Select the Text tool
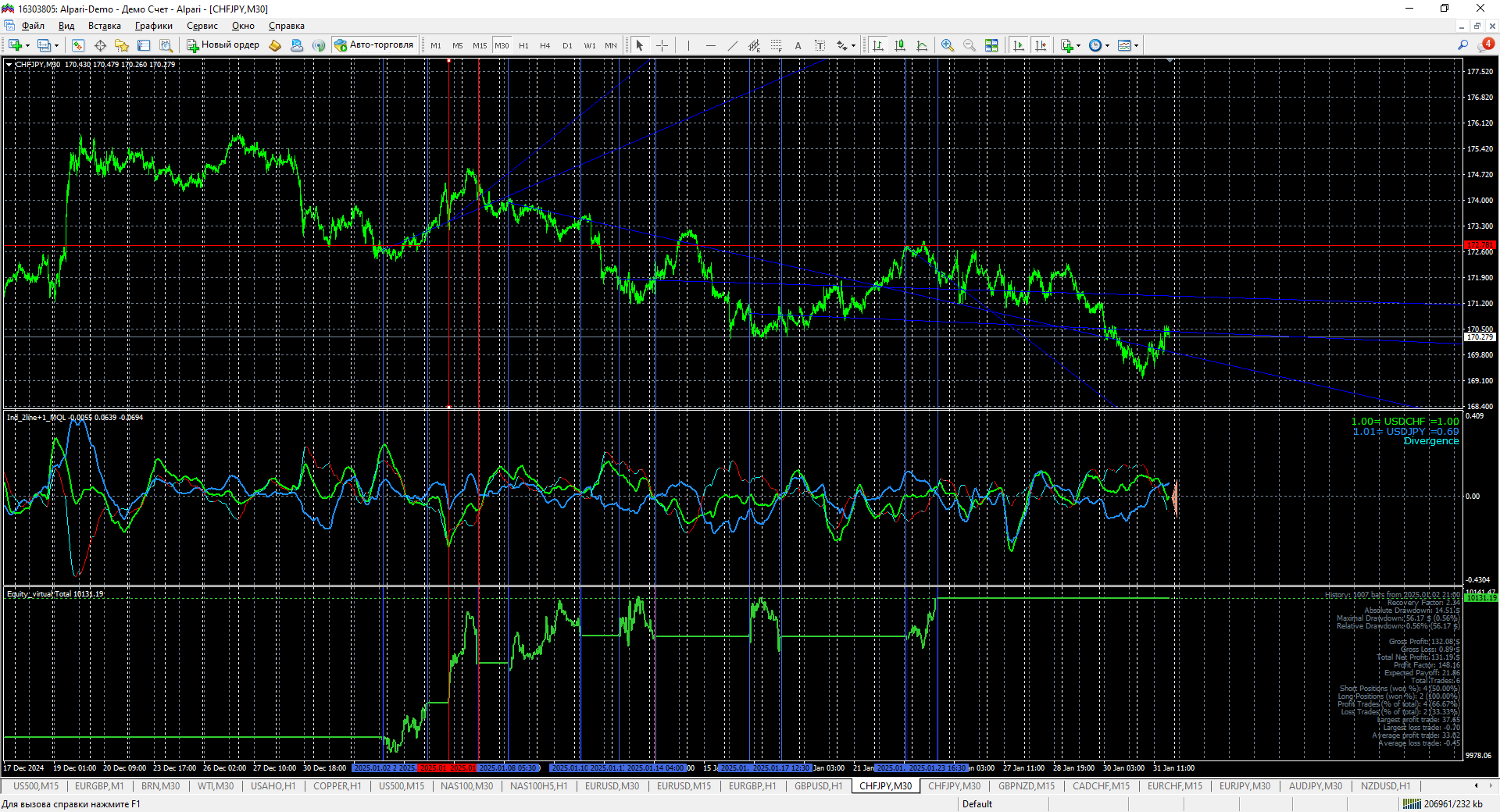 (x=798, y=45)
